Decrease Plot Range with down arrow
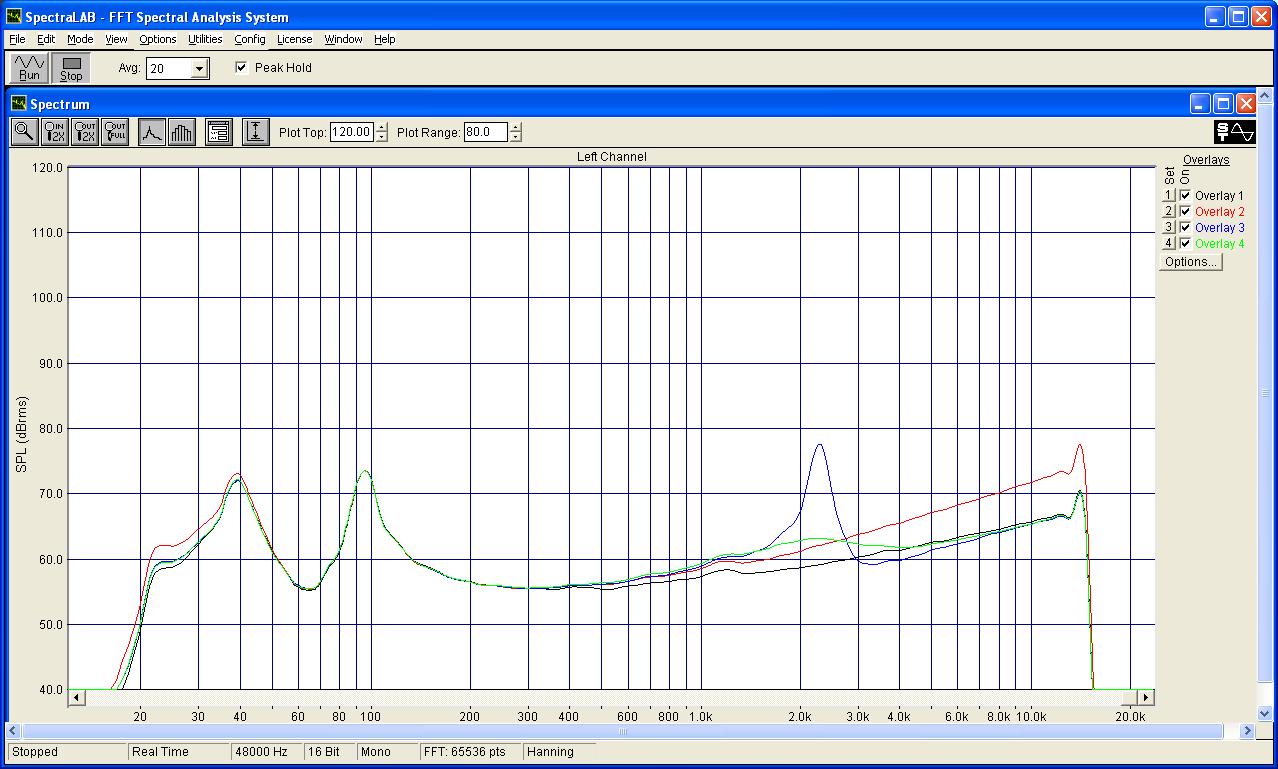Screen dimensions: 1278x769 coord(515,137)
